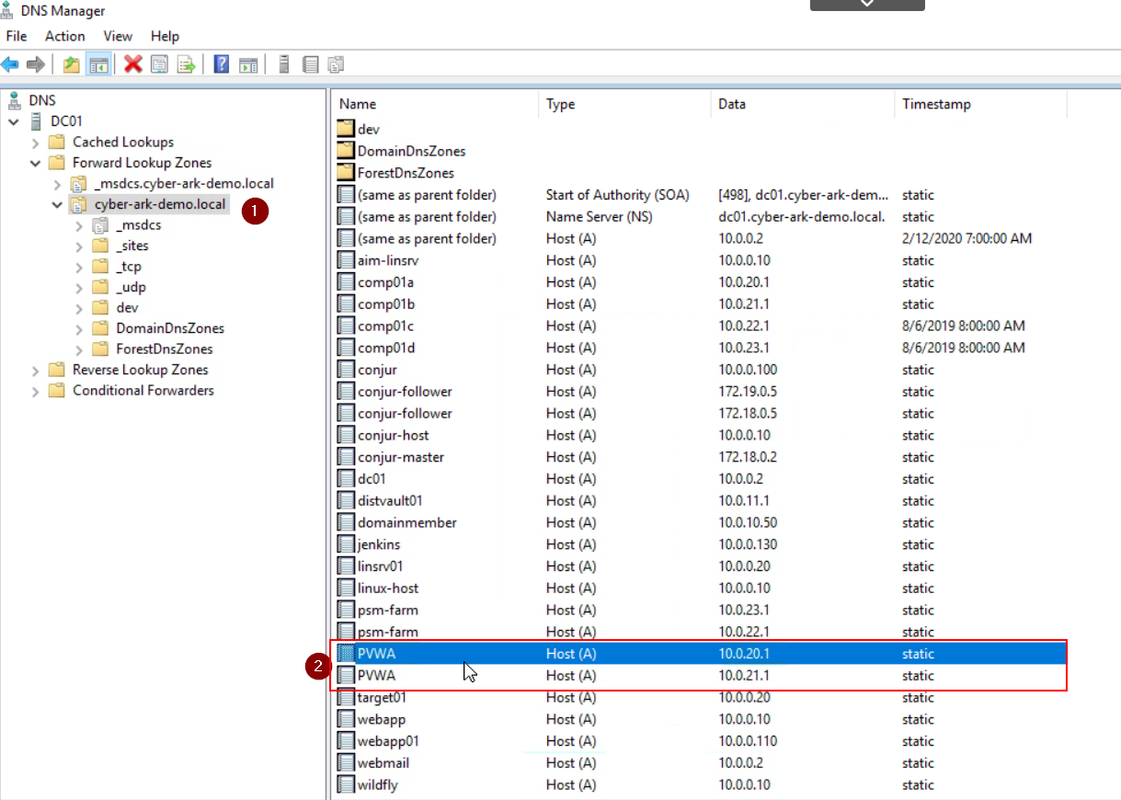The image size is (1121, 800).
Task: Select the comp01c host record
Action: [701, 325]
